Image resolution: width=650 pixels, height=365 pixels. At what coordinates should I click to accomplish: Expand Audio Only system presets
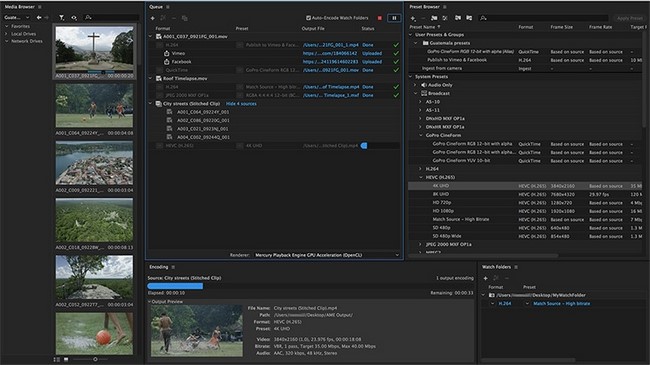coord(415,85)
